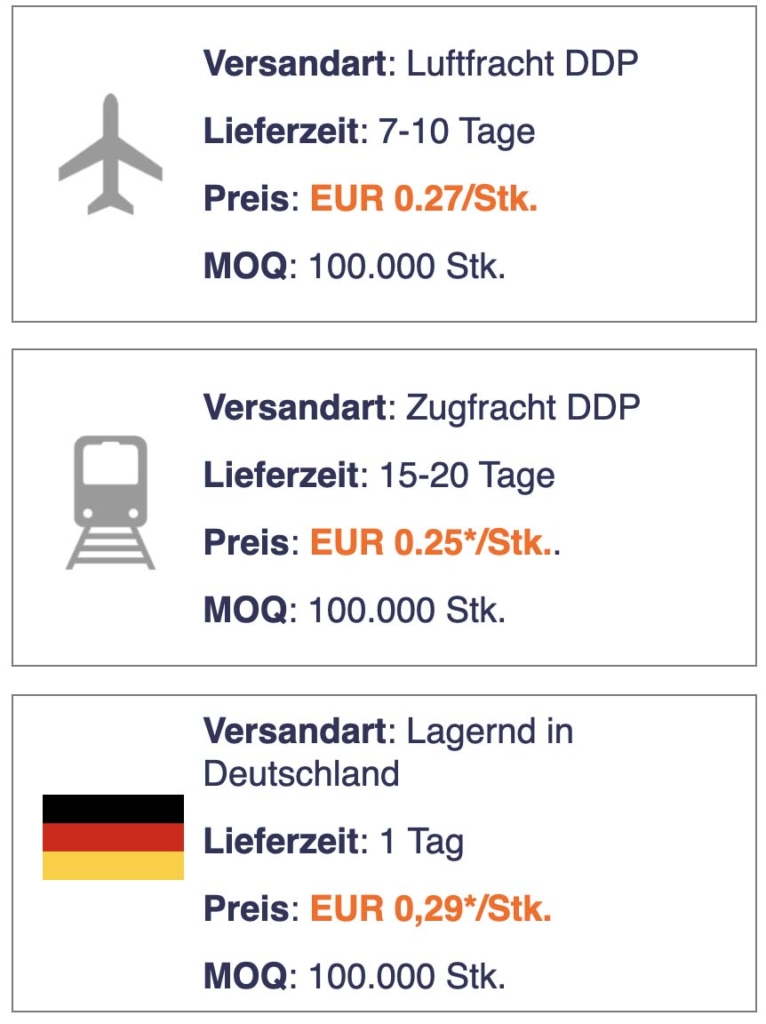Click the EUR 0.27/Stk. price
Screen dimensions: 766x1024
click(424, 198)
